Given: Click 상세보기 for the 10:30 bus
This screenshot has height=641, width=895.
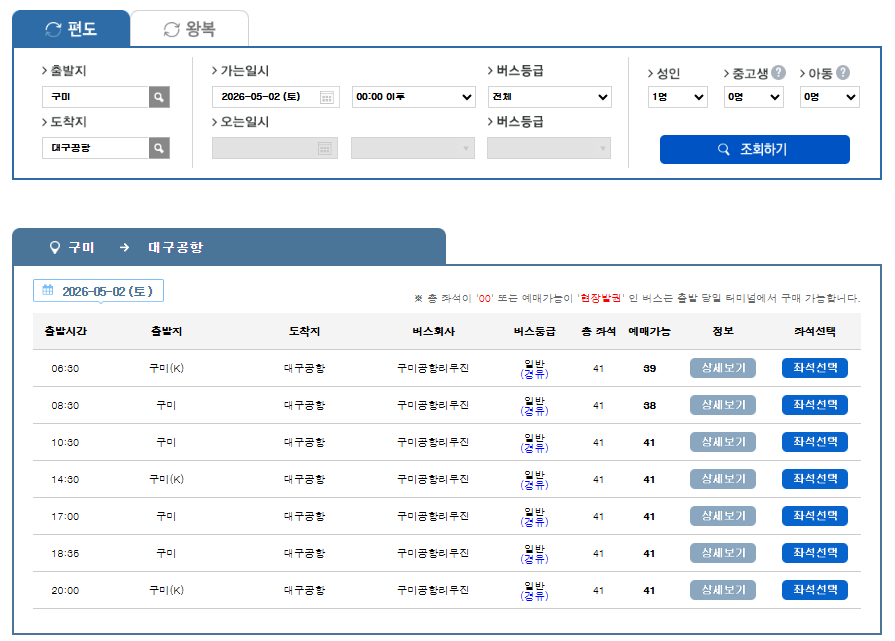Looking at the screenshot, I should (723, 442).
